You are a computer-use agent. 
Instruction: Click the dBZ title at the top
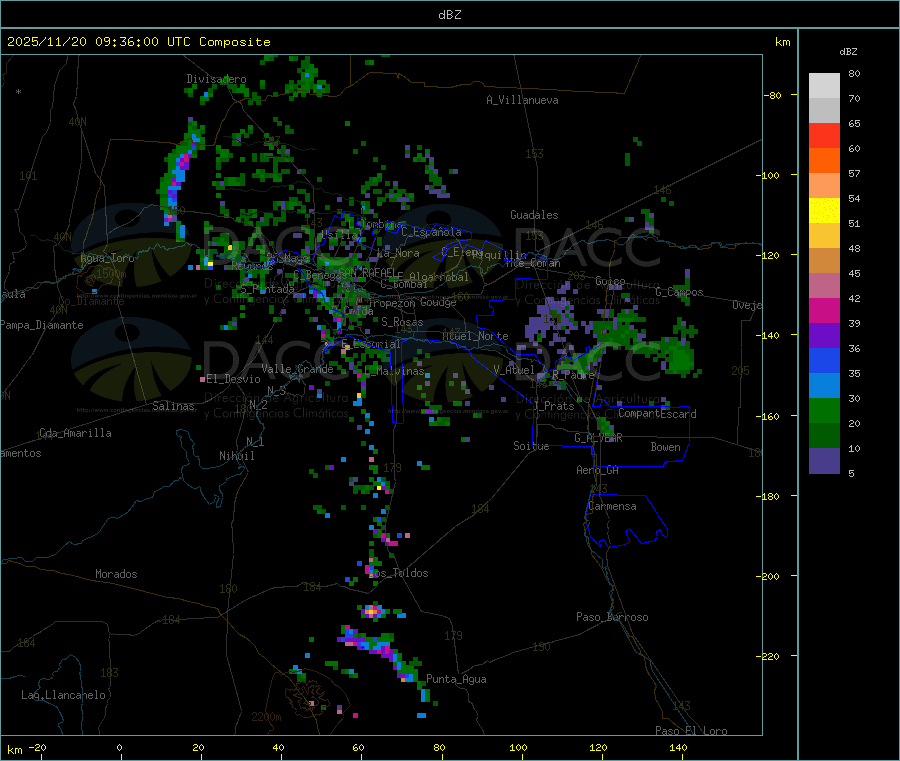click(449, 15)
